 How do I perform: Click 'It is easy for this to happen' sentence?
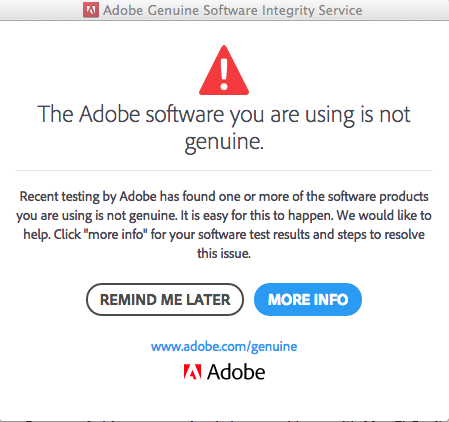257,216
